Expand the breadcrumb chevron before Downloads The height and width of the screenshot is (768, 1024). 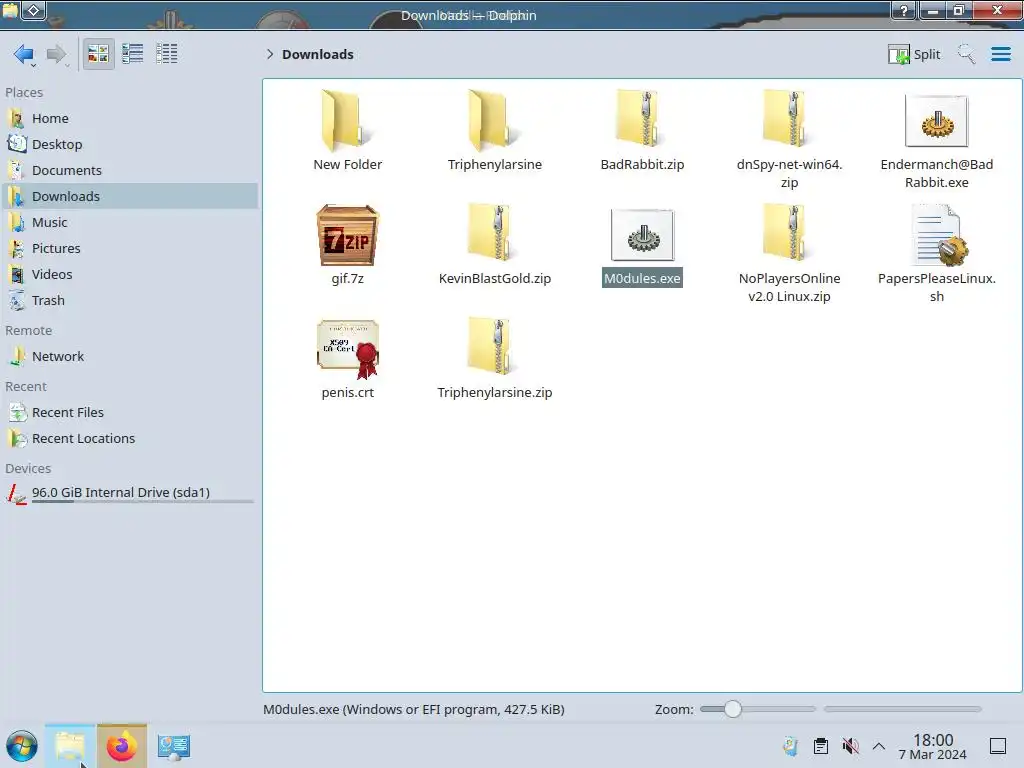[270, 54]
